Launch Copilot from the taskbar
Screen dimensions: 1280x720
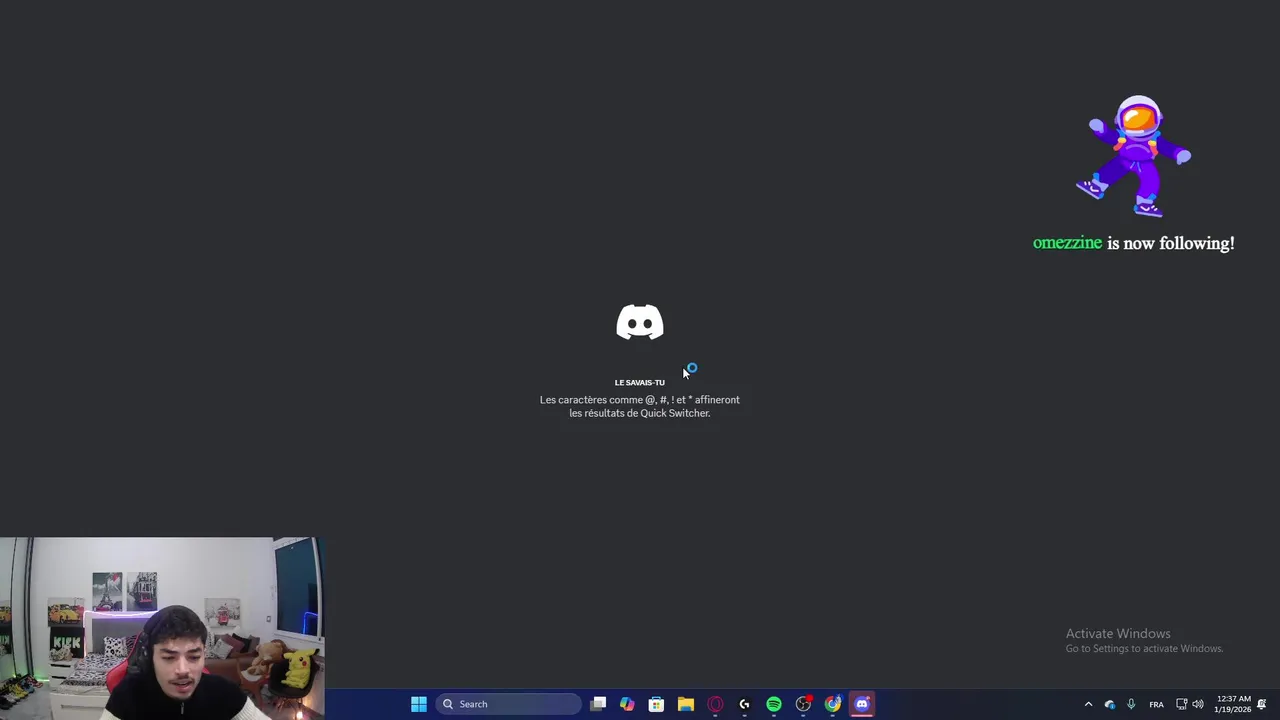click(627, 704)
